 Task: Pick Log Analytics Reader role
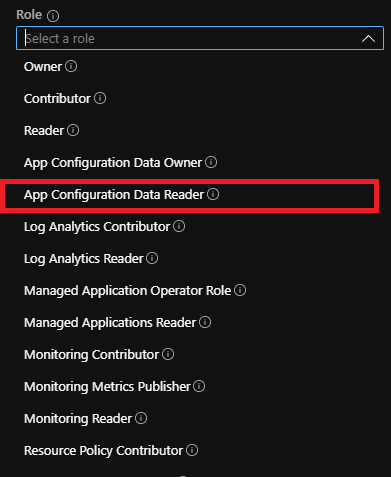(84, 259)
